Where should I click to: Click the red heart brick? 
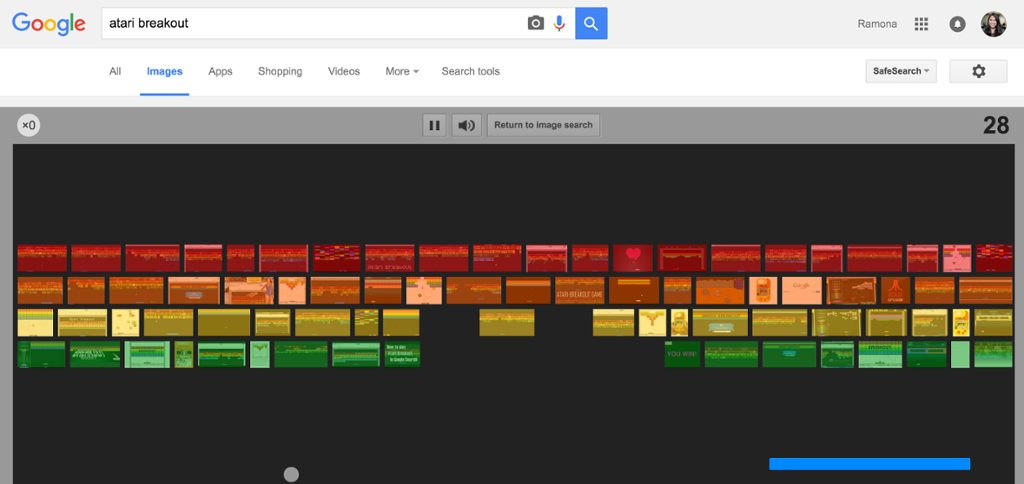coord(633,258)
